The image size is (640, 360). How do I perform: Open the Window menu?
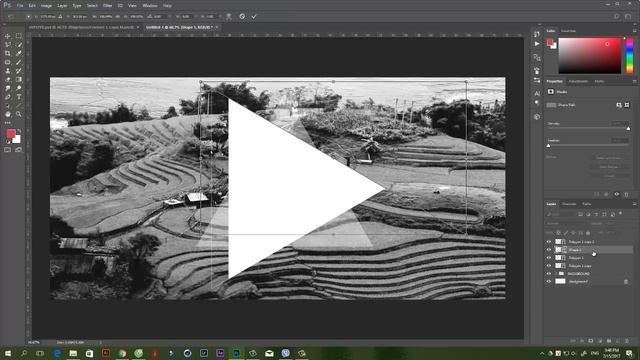pyautogui.click(x=150, y=6)
